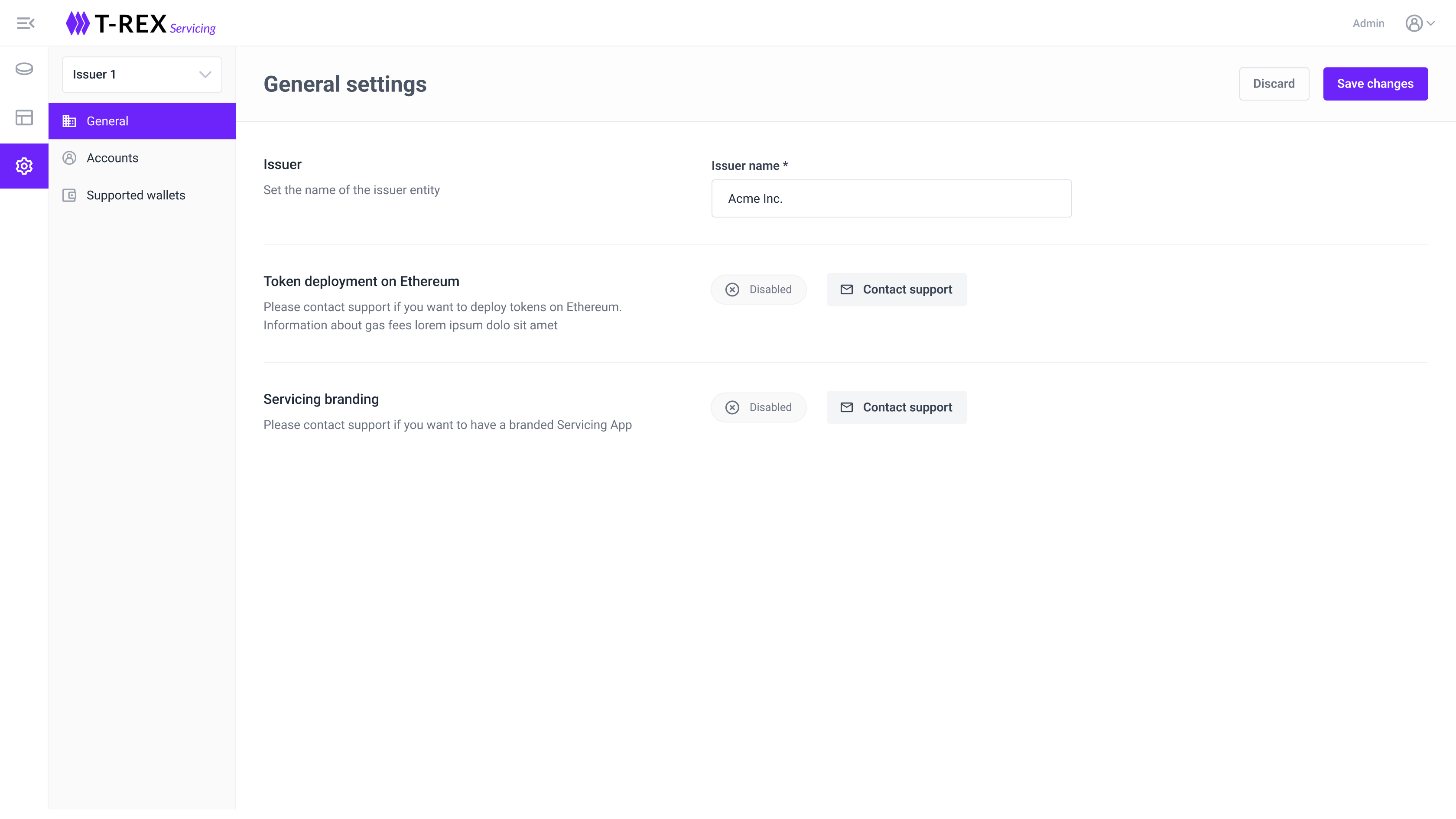Screen dimensions: 1456x819
Task: Open the Supported wallets section
Action: (x=136, y=195)
